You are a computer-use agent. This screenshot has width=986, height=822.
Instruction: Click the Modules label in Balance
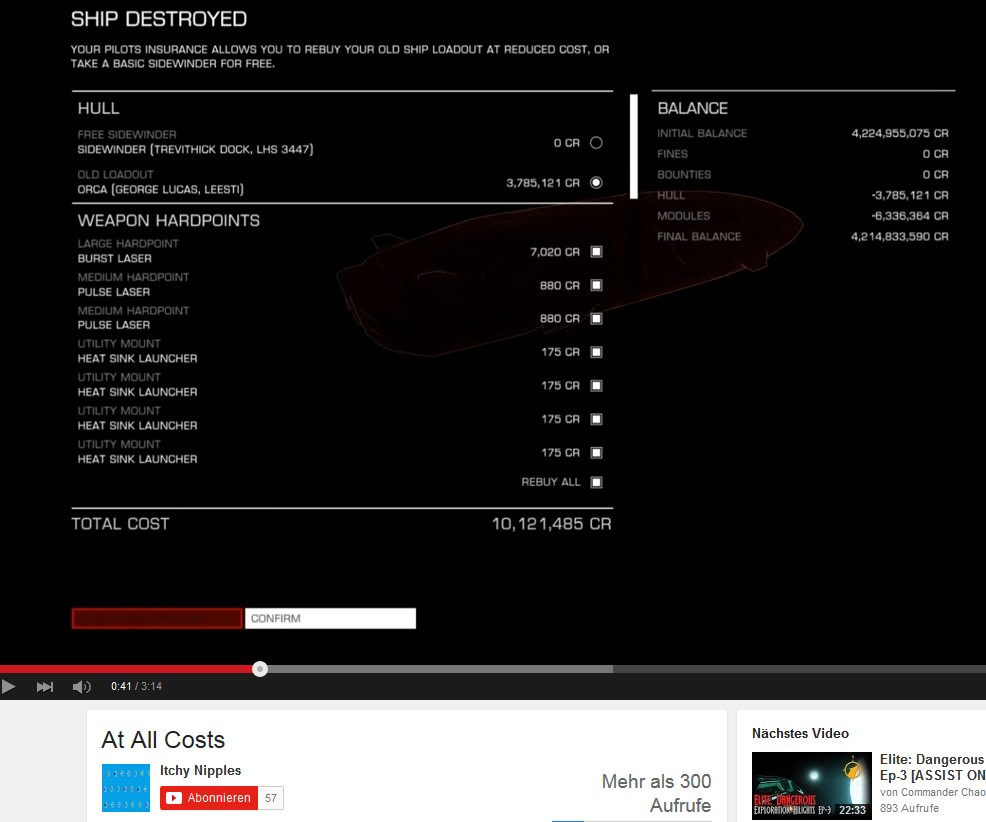tap(683, 216)
